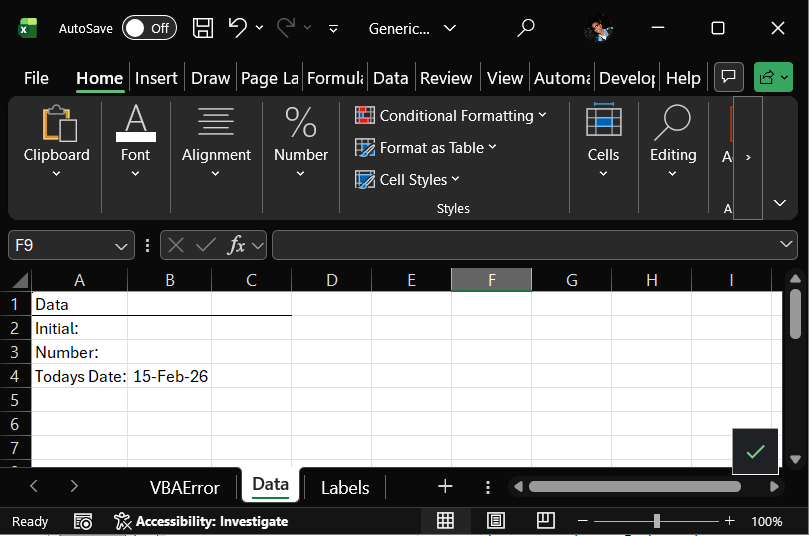Viewport: 809px width, 536px height.
Task: Add a new sheet with plus button
Action: (445, 487)
